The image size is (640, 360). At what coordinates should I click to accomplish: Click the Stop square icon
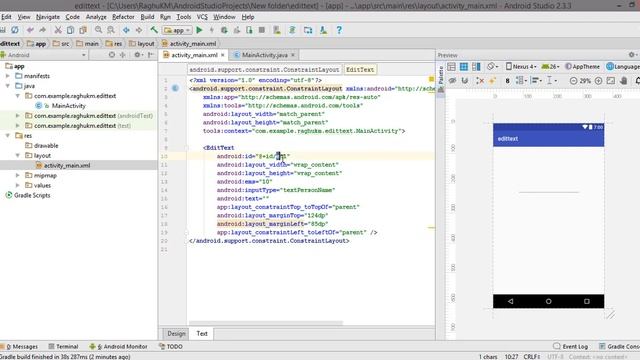coord(262,30)
